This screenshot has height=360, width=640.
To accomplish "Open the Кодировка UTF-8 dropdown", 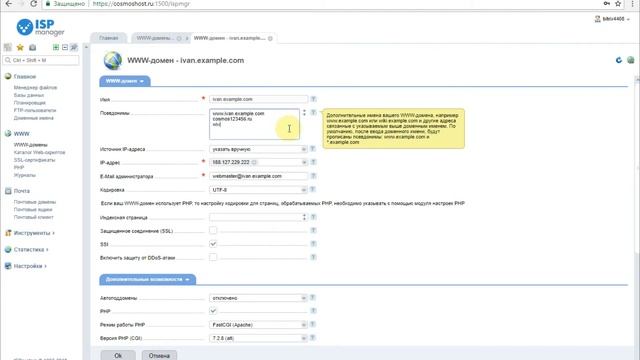I will pyautogui.click(x=258, y=190).
